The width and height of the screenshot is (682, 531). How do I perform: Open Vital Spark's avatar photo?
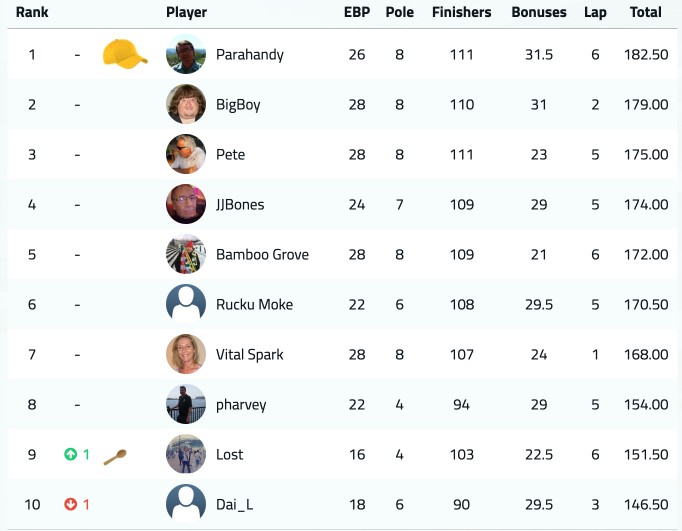(x=186, y=354)
